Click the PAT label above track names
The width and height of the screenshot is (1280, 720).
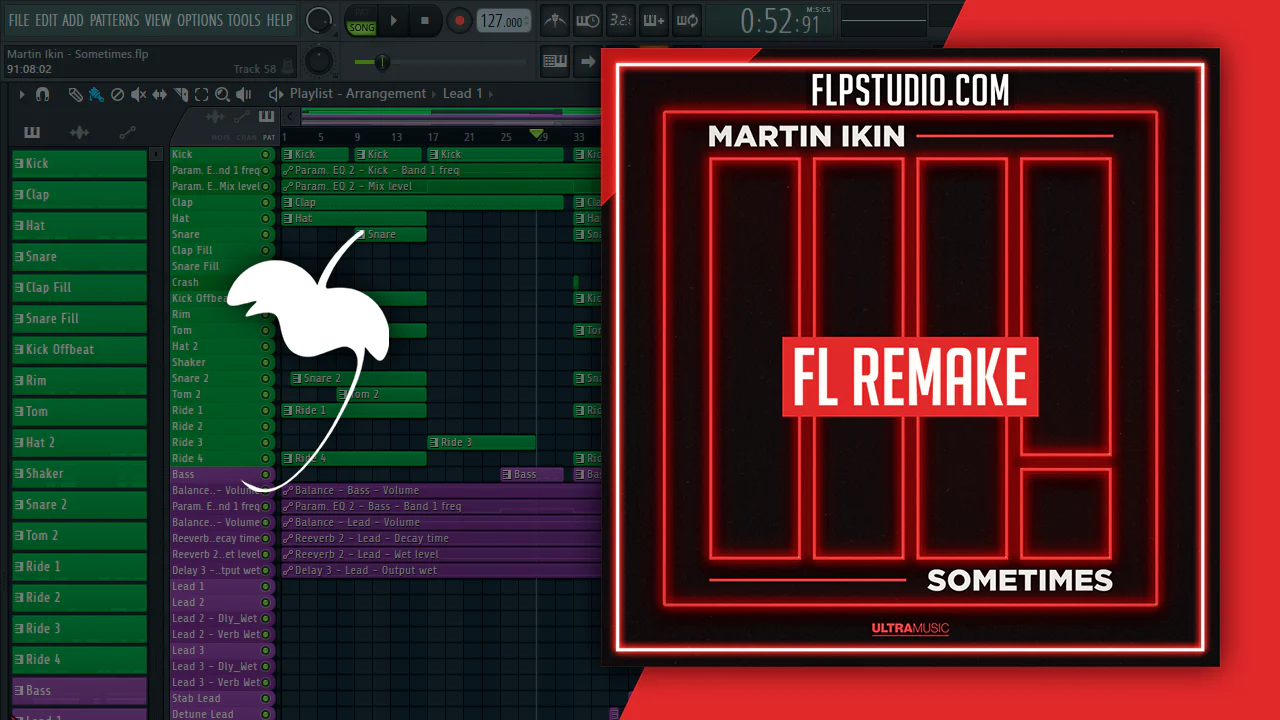coord(267,137)
